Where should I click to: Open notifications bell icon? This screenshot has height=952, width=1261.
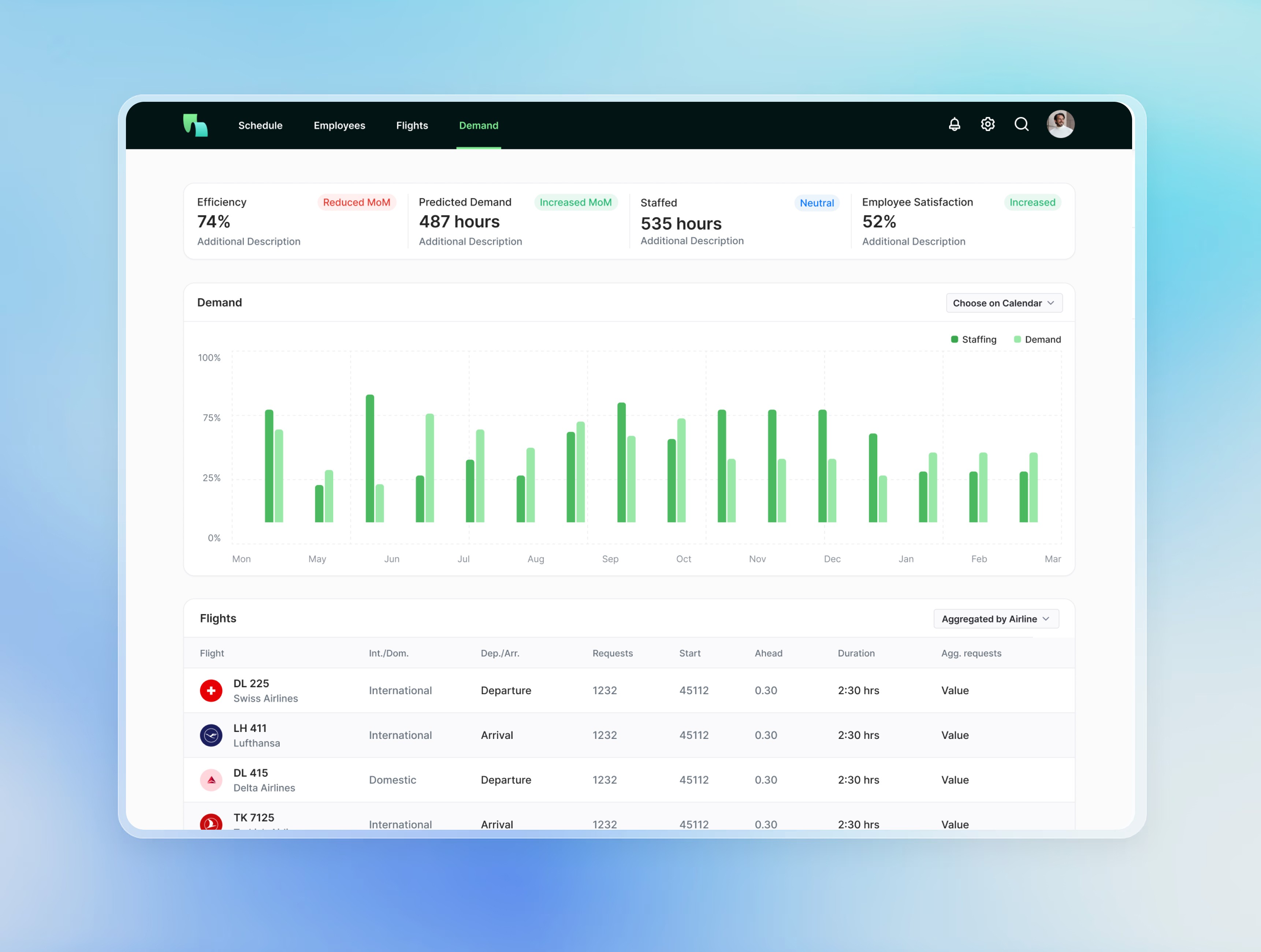(x=954, y=124)
